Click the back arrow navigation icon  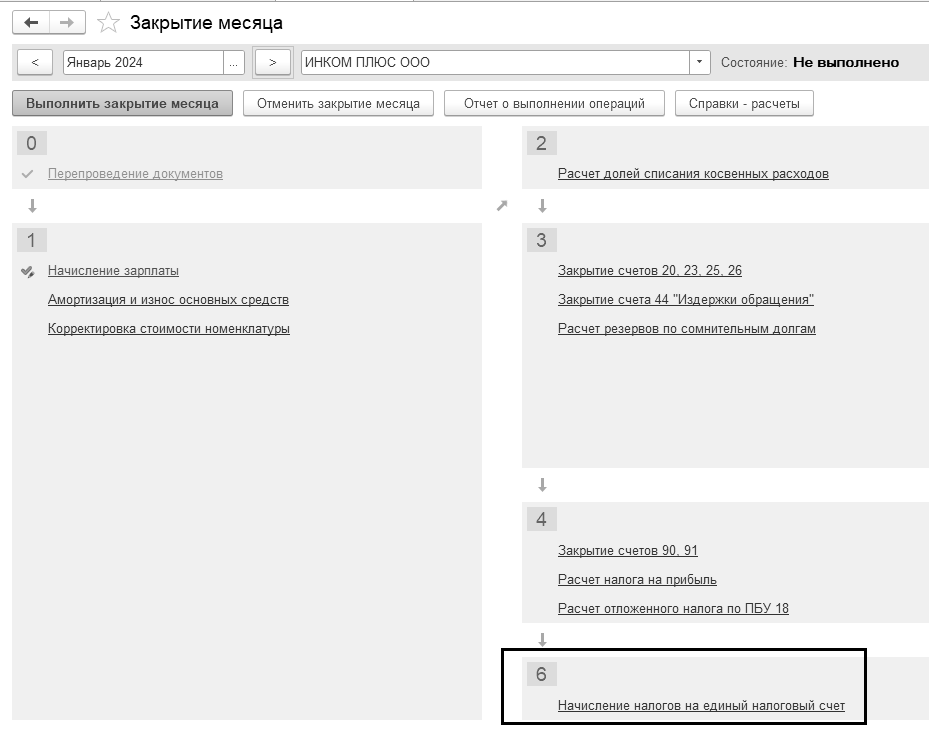pyautogui.click(x=31, y=23)
